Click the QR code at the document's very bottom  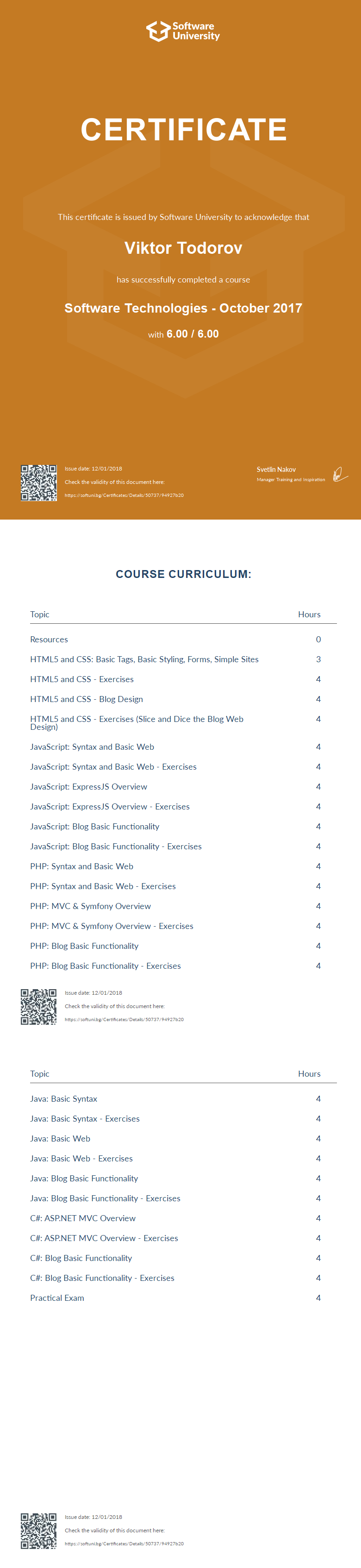click(x=39, y=1531)
